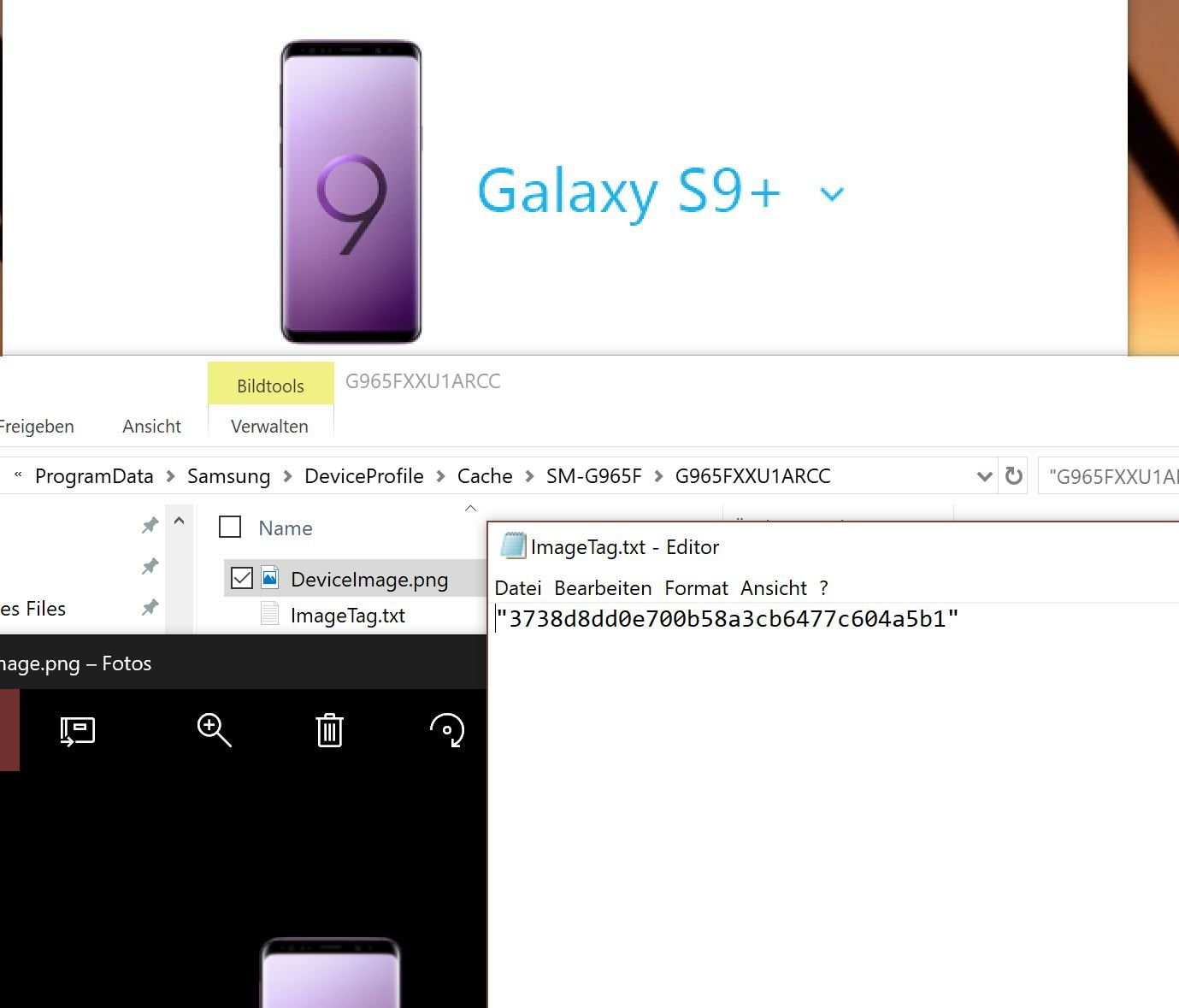Navigate to Samsung breadcrumb folder

click(x=228, y=476)
